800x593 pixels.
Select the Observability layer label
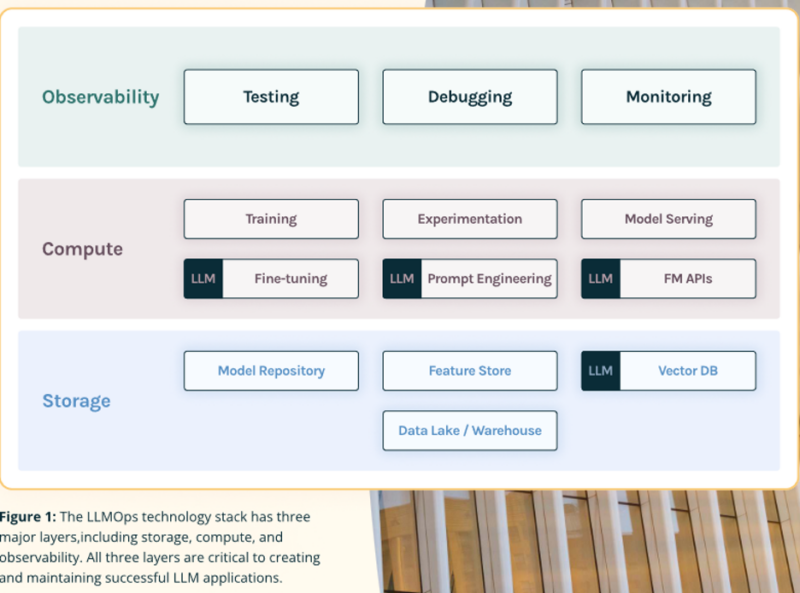point(100,97)
